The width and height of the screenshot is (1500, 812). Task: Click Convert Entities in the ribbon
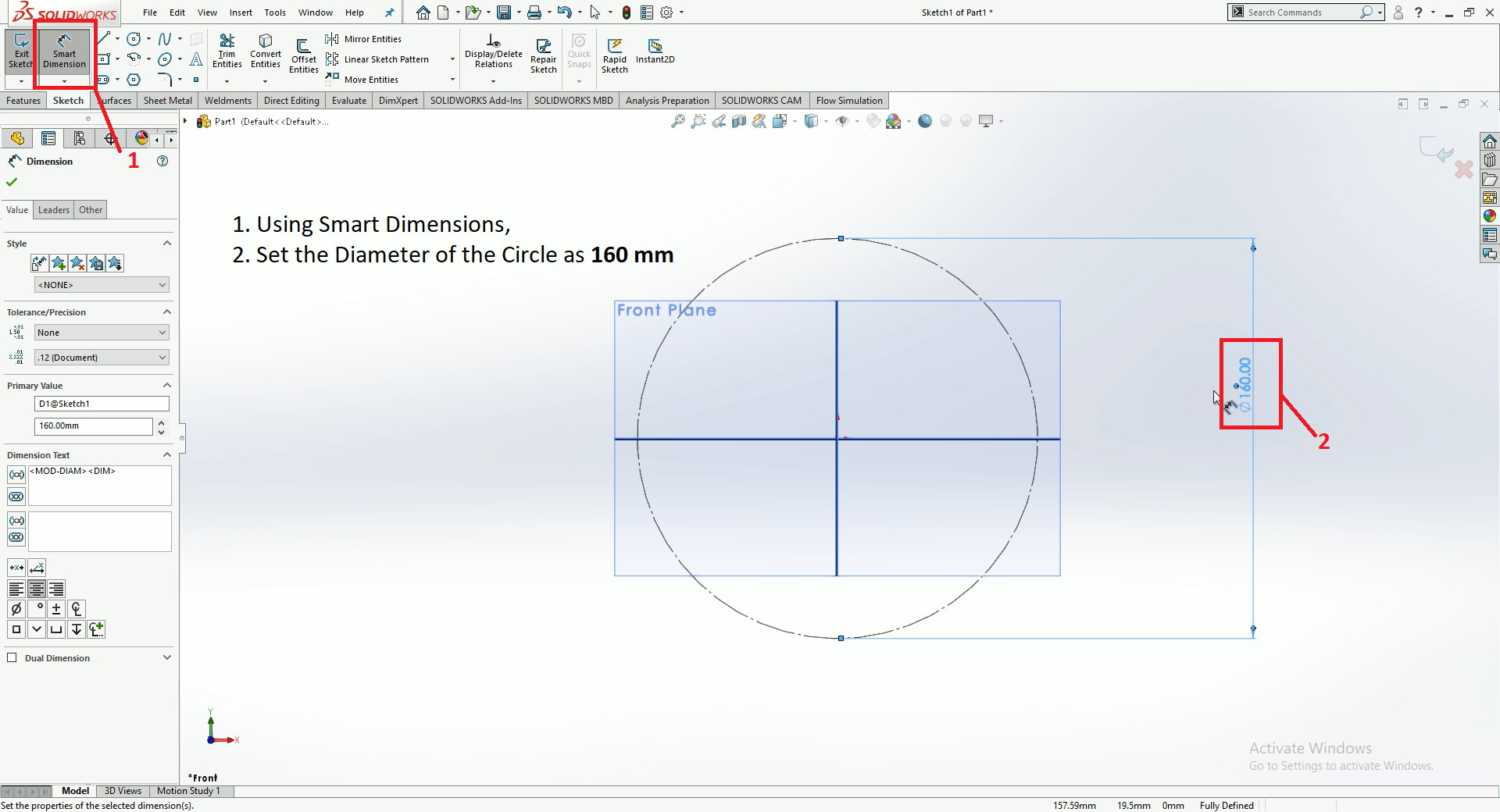266,52
